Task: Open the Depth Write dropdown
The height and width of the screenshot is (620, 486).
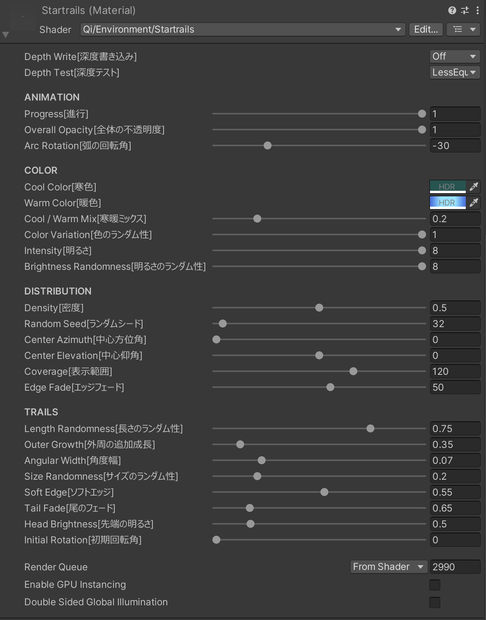Action: tap(455, 57)
